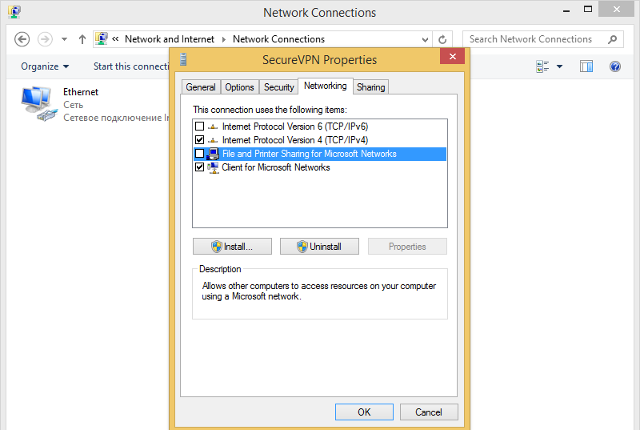640x430 pixels.
Task: Switch to the Sharing tab
Action: (371, 87)
